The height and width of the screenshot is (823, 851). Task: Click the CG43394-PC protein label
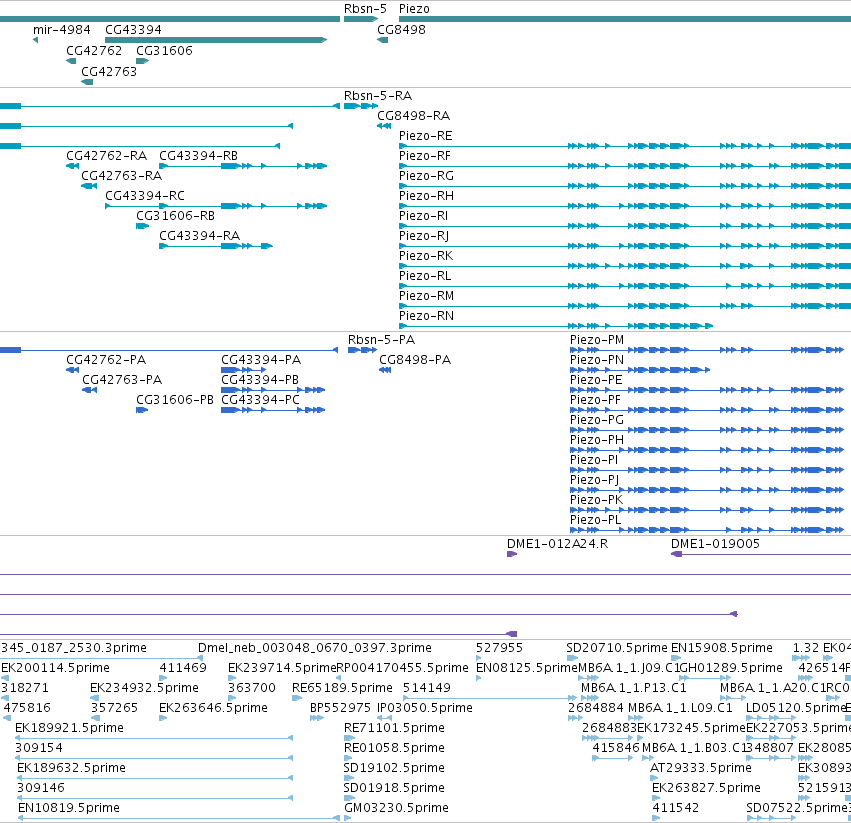tap(261, 400)
